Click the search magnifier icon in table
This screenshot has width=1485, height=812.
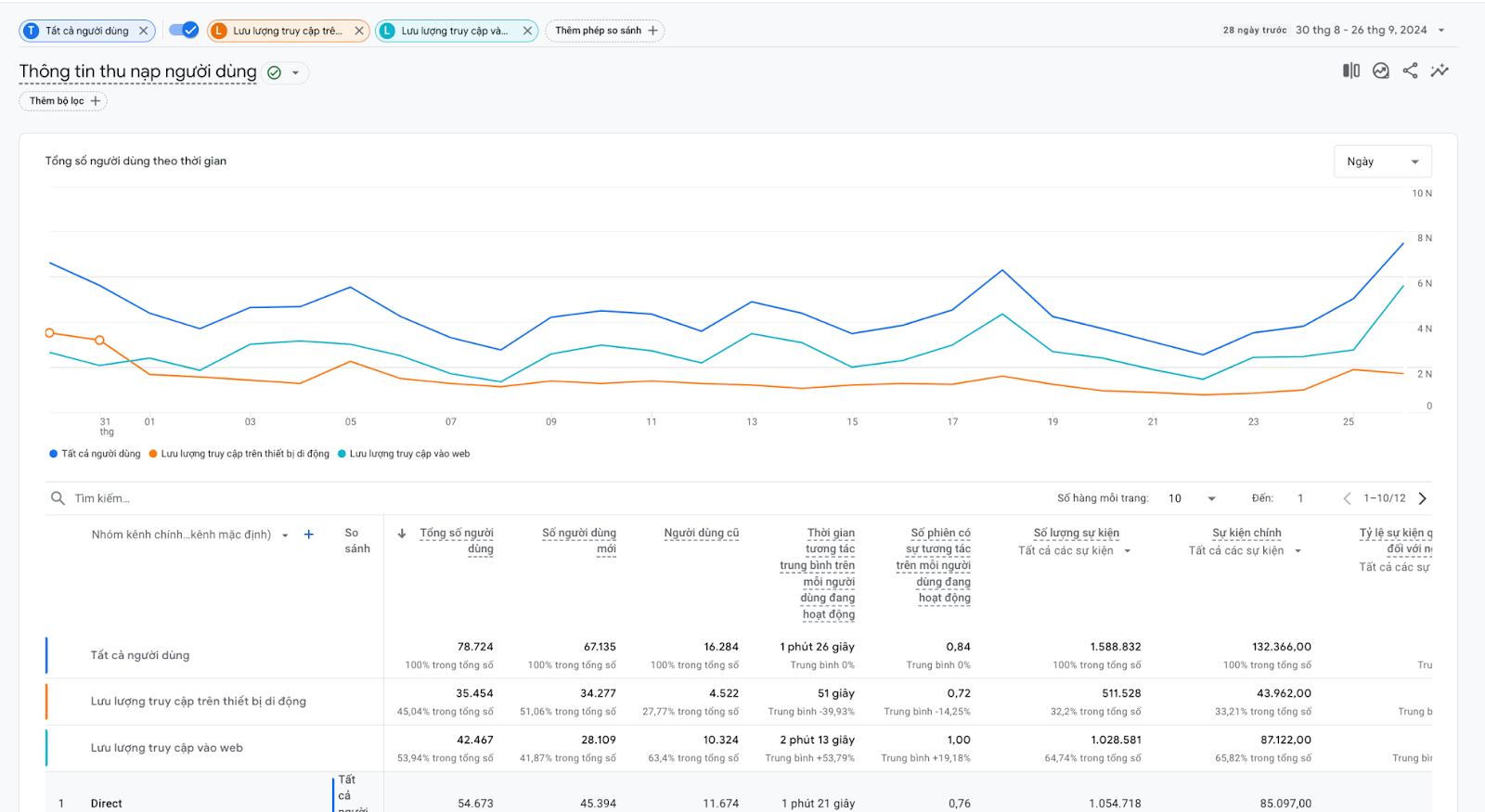58,498
